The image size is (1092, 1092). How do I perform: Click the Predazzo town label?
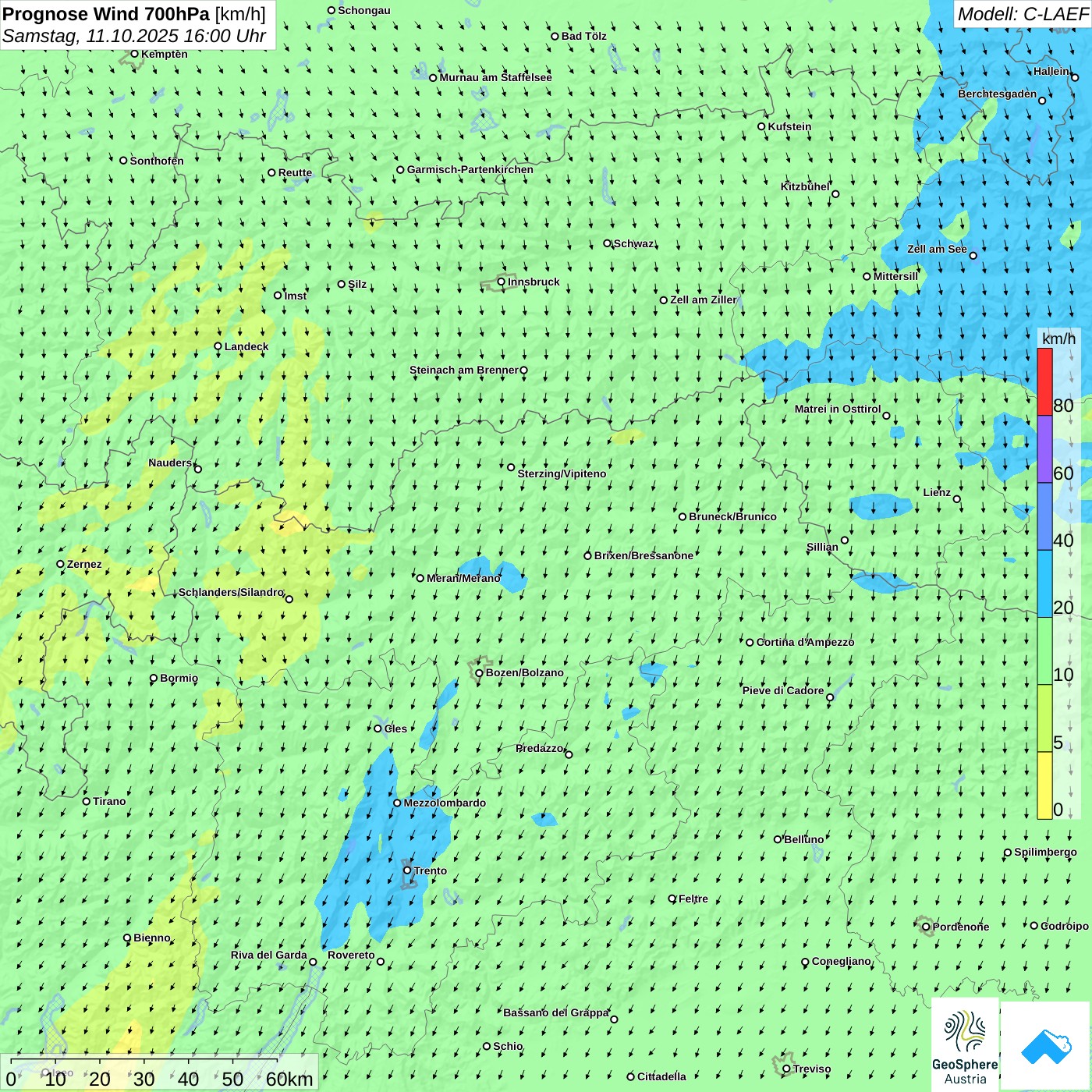[539, 748]
